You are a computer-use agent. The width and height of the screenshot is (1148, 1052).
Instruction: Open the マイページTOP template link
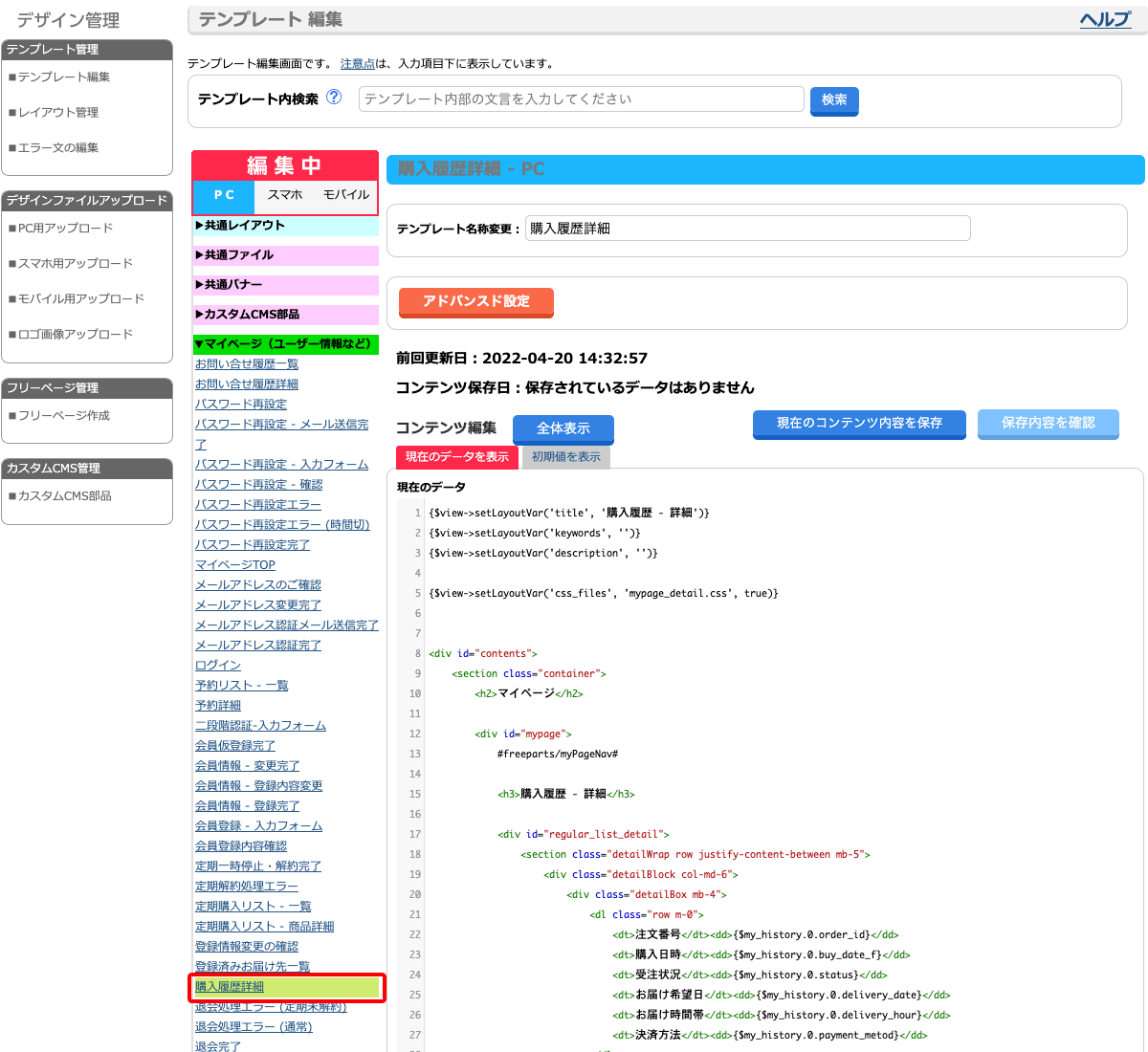click(235, 565)
